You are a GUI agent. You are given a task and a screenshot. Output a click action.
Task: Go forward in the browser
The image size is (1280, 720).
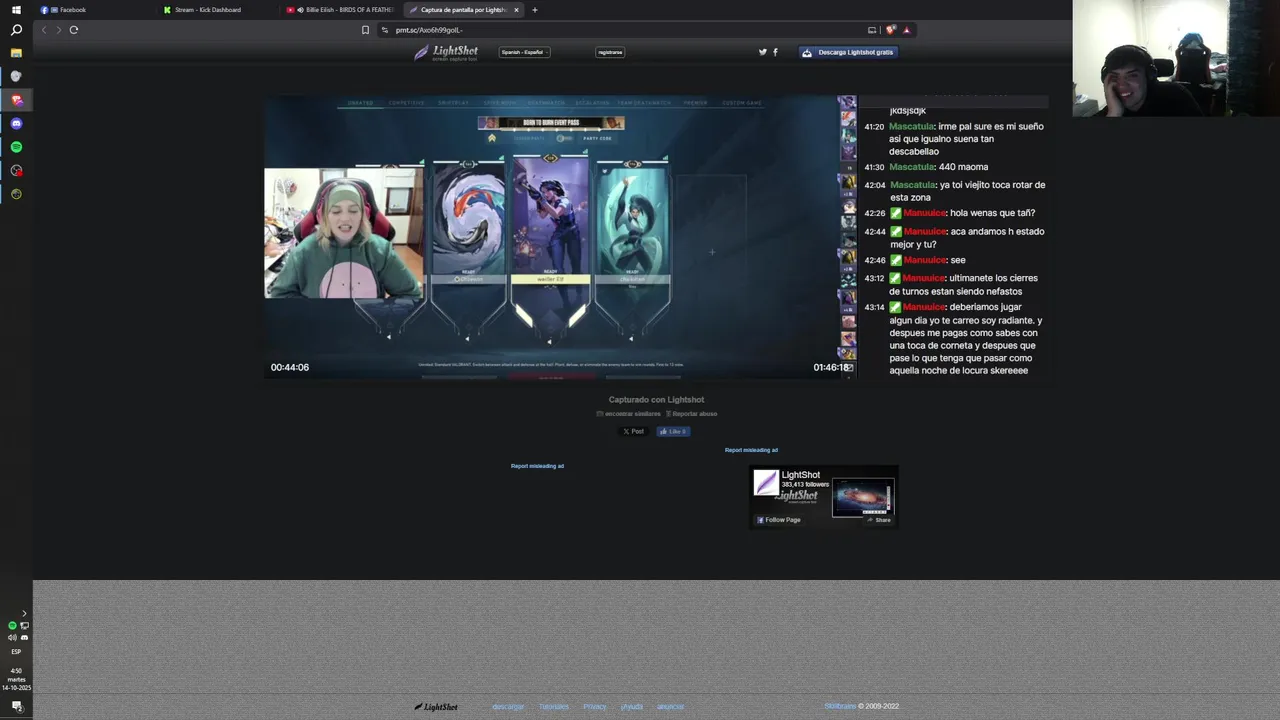pyautogui.click(x=58, y=30)
